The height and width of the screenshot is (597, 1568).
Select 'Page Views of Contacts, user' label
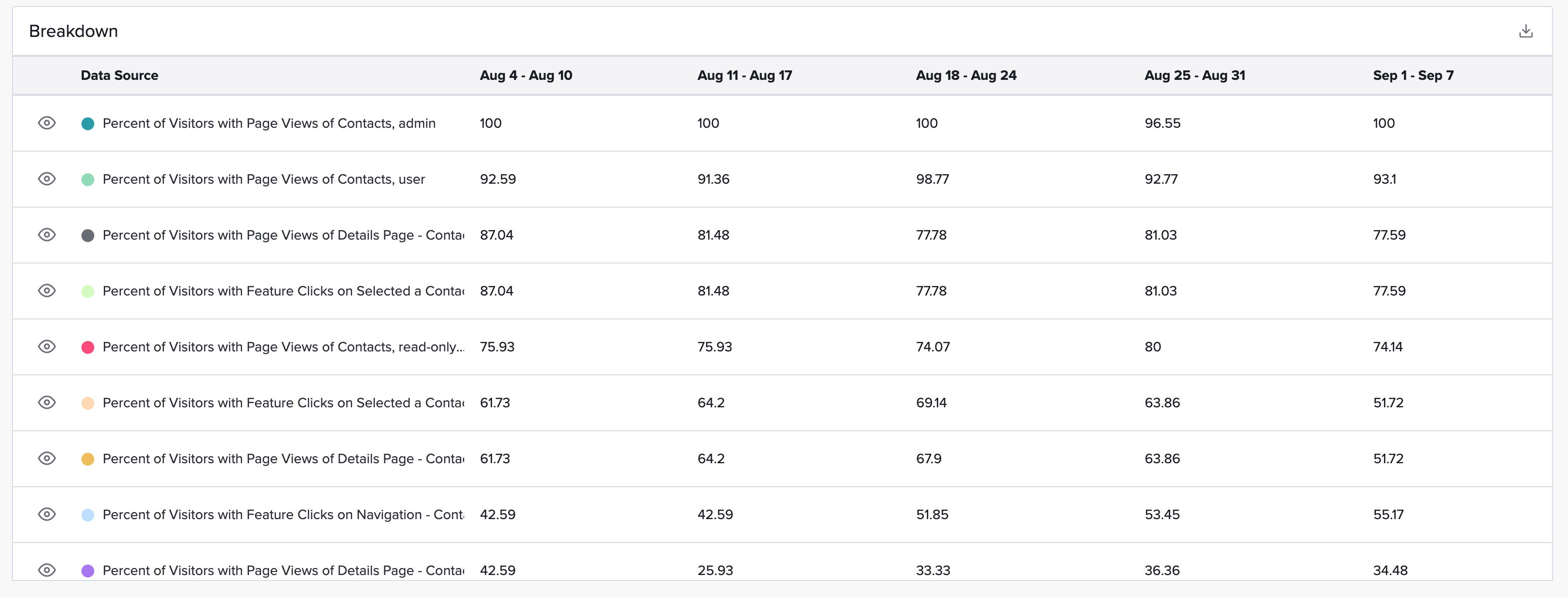(263, 180)
